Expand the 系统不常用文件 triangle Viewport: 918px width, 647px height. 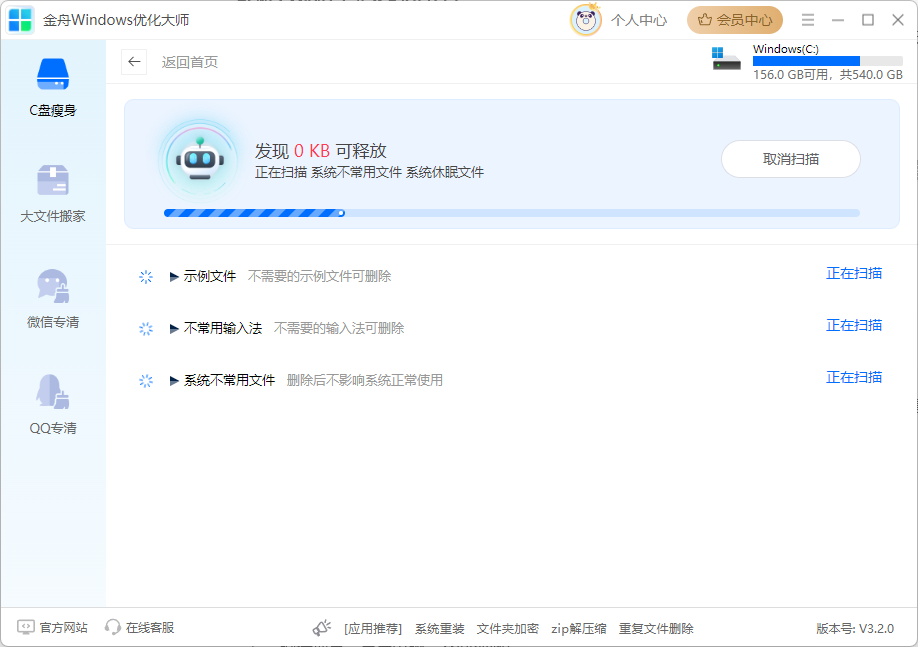174,381
